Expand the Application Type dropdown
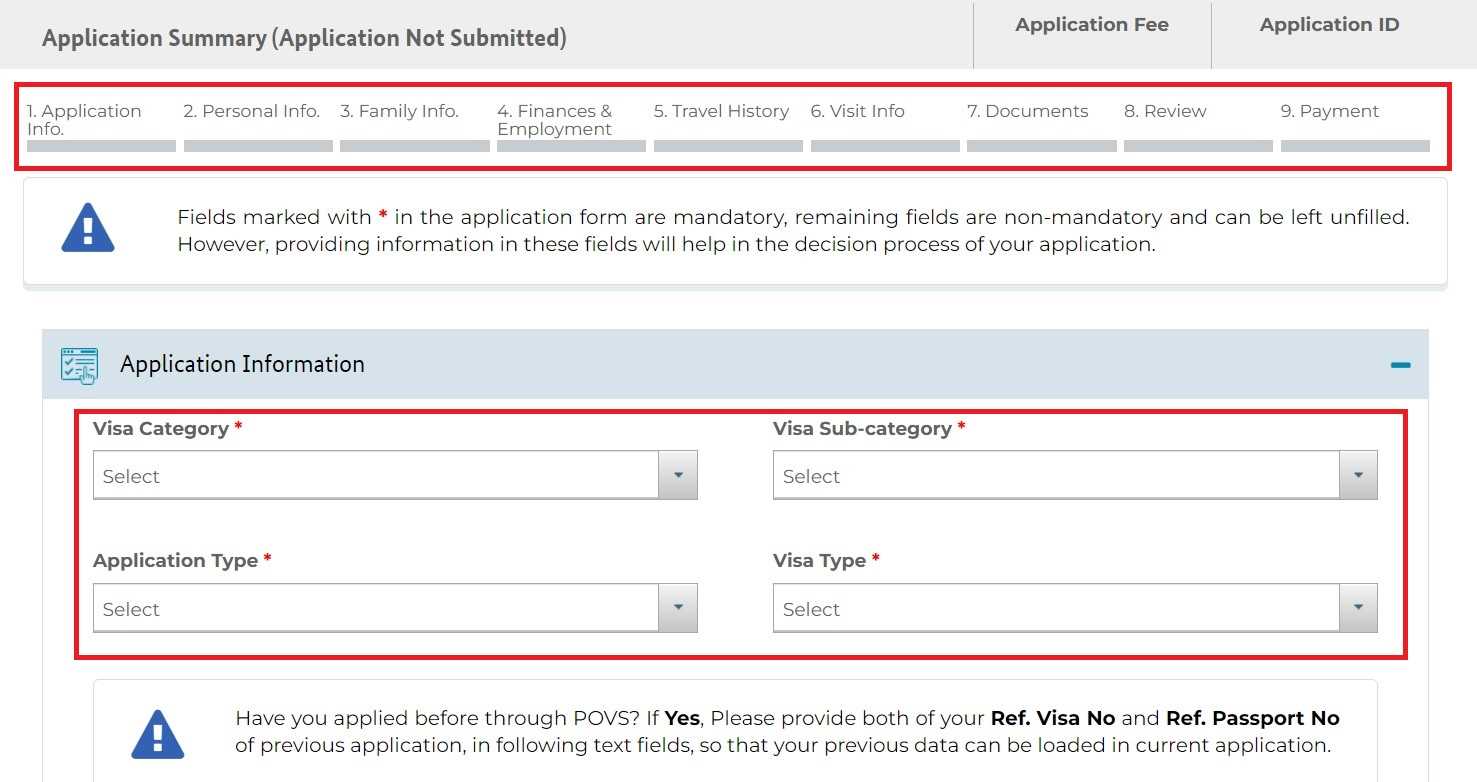 (394, 609)
